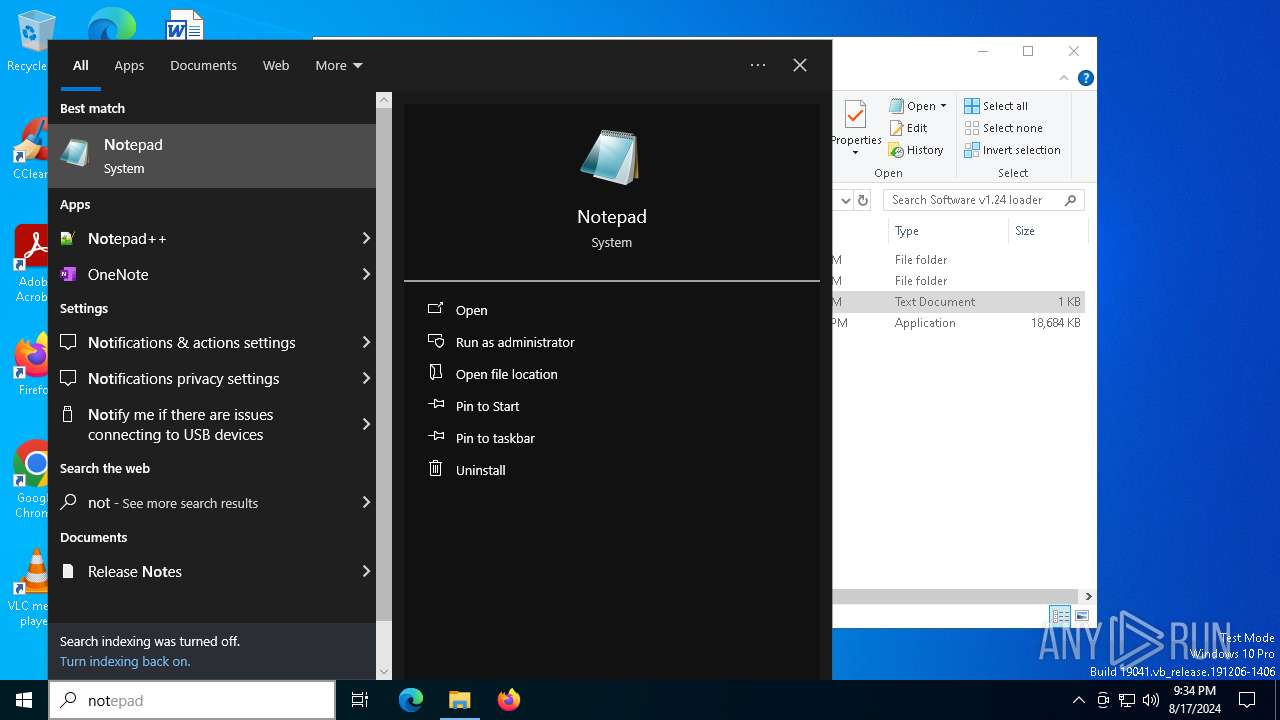The width and height of the screenshot is (1280, 720).
Task: Click Open button in Explorer ribbon
Action: pos(913,105)
